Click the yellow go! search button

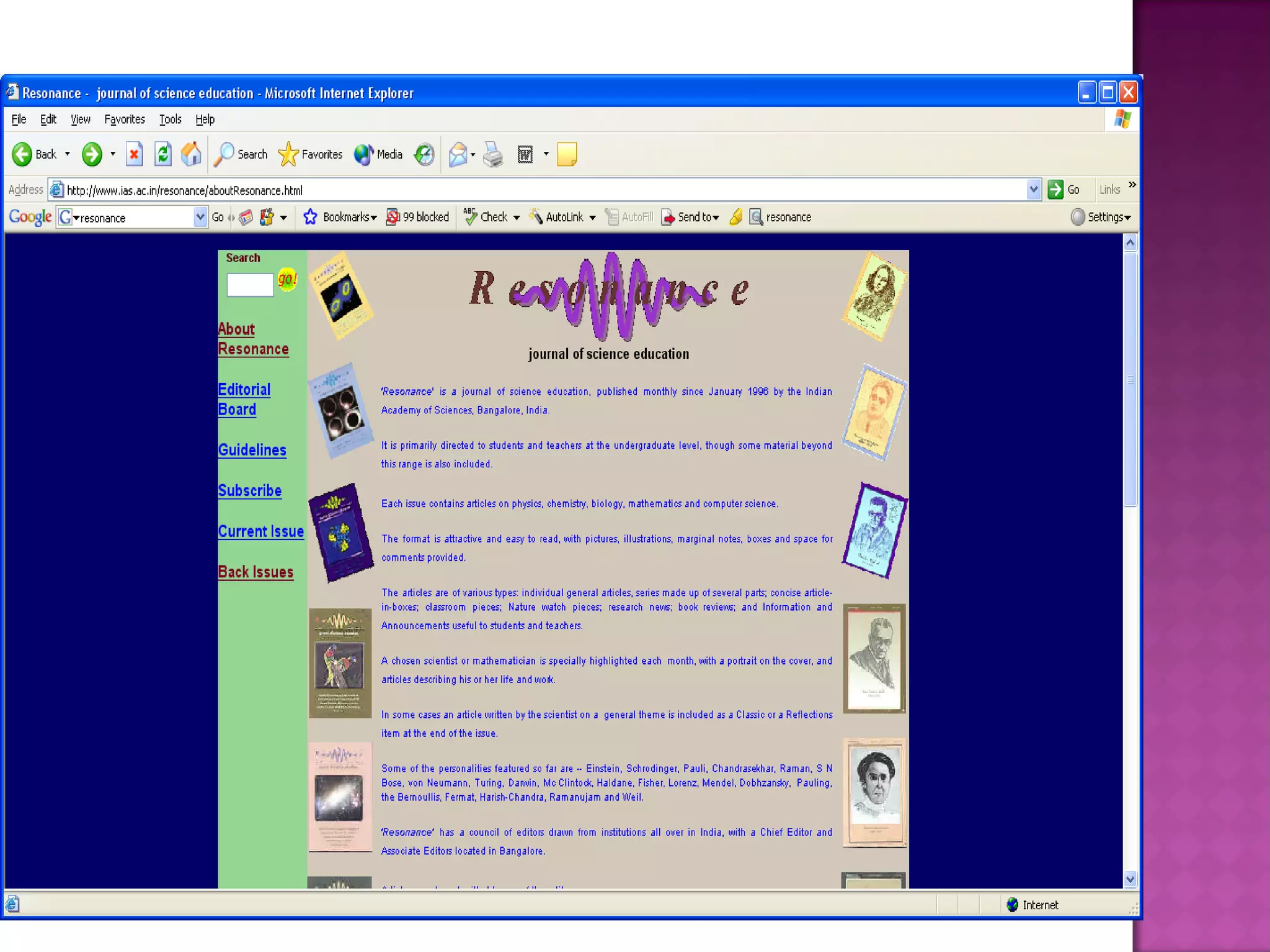point(287,279)
